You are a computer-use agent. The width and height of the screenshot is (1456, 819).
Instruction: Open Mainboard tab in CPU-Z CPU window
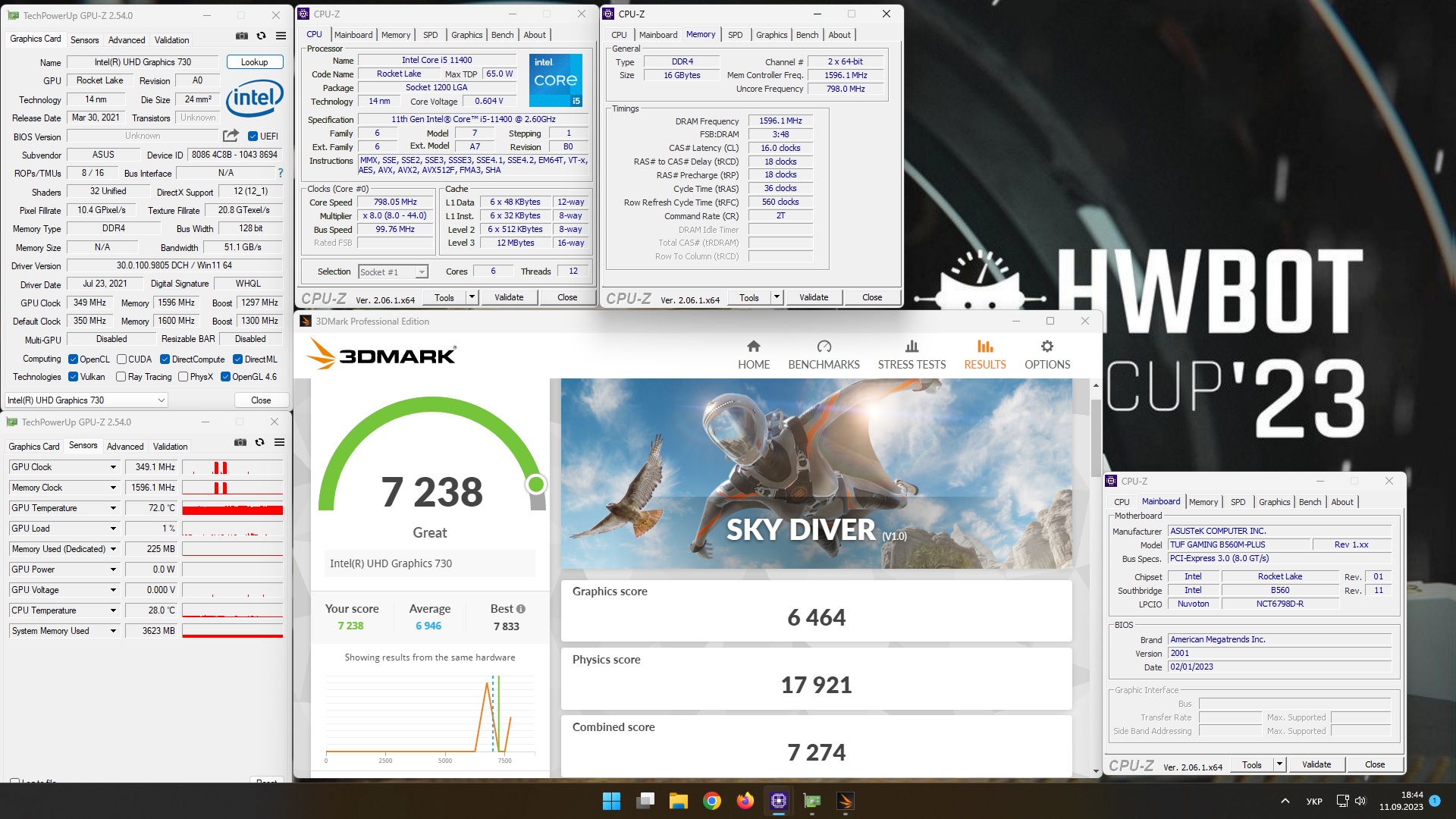(353, 35)
